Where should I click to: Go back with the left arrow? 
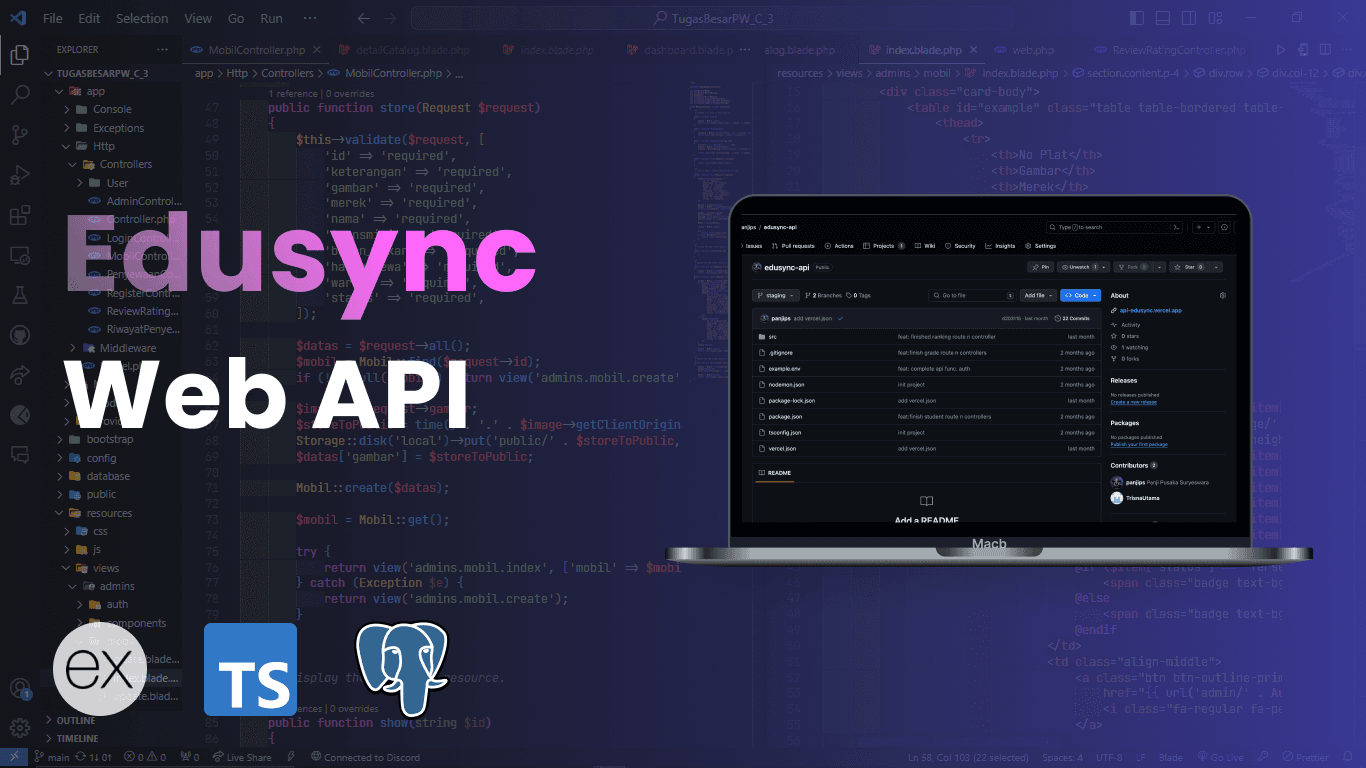point(364,18)
